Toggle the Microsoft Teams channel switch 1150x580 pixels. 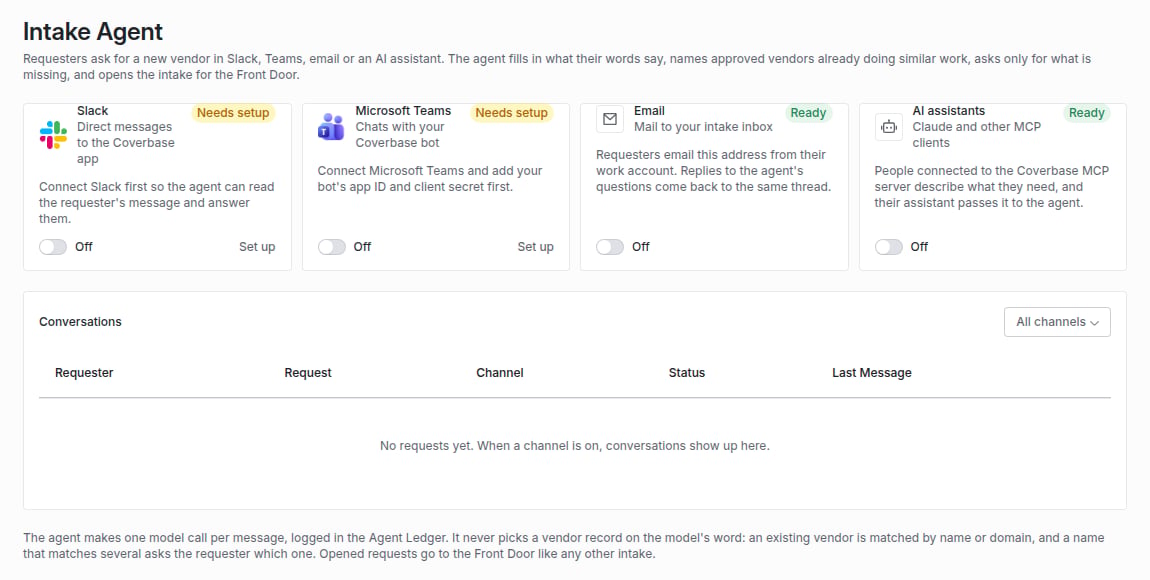click(x=332, y=247)
